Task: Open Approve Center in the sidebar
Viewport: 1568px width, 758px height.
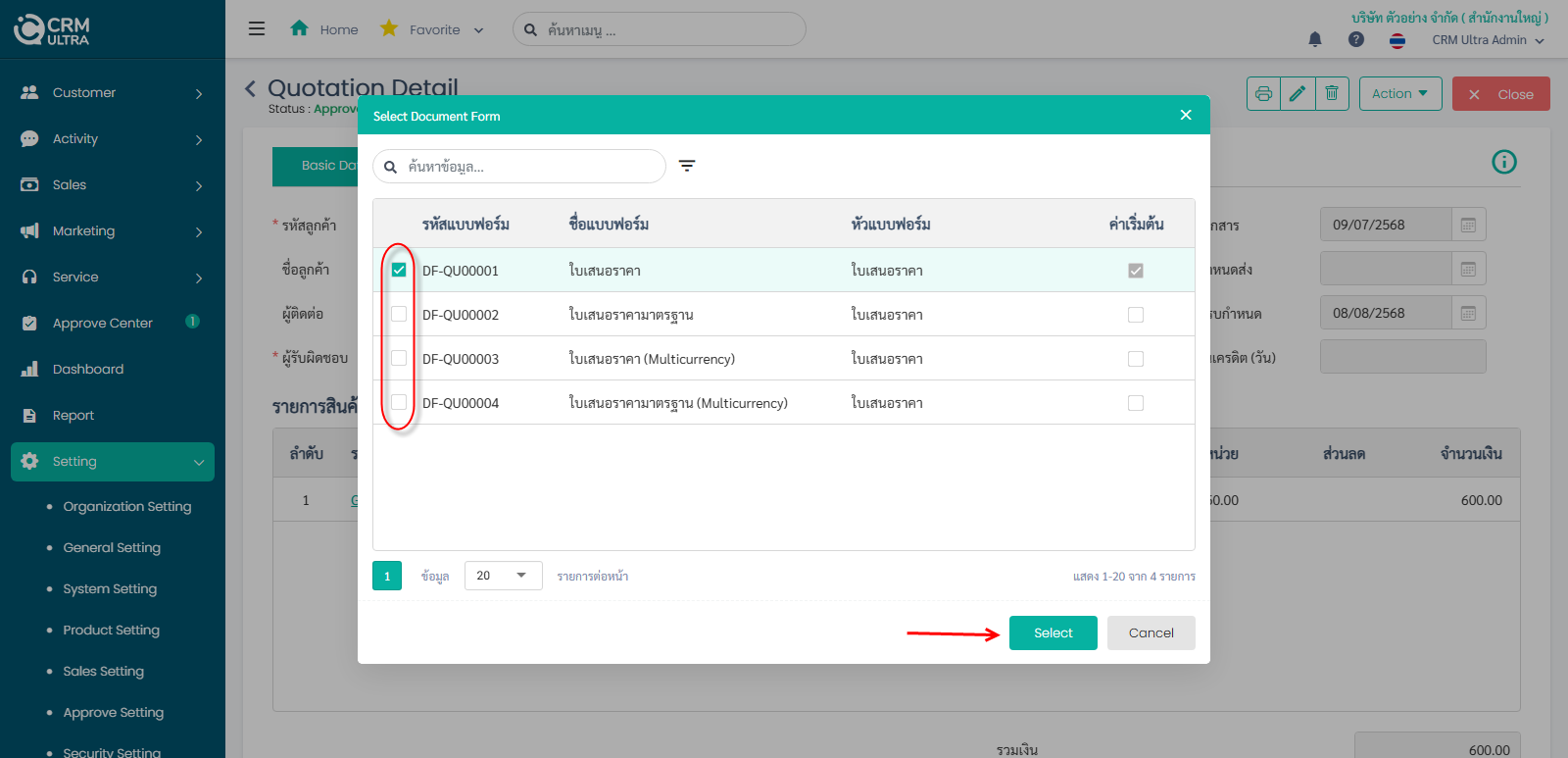Action: click(103, 324)
